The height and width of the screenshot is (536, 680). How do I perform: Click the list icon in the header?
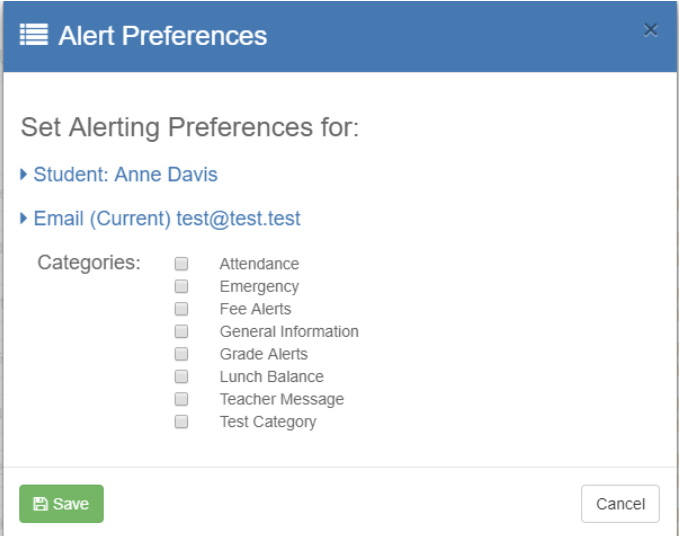pos(35,36)
